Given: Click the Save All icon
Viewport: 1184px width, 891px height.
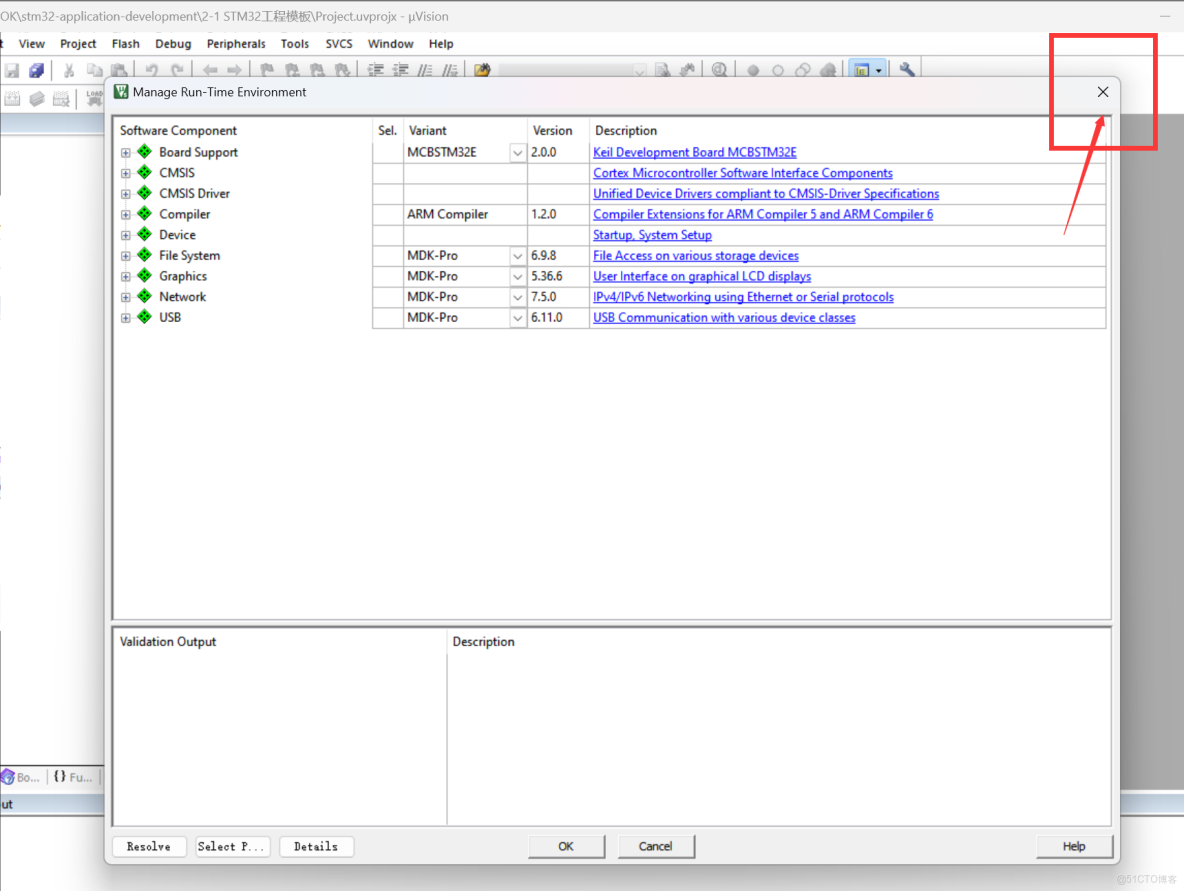Looking at the screenshot, I should click(x=36, y=70).
